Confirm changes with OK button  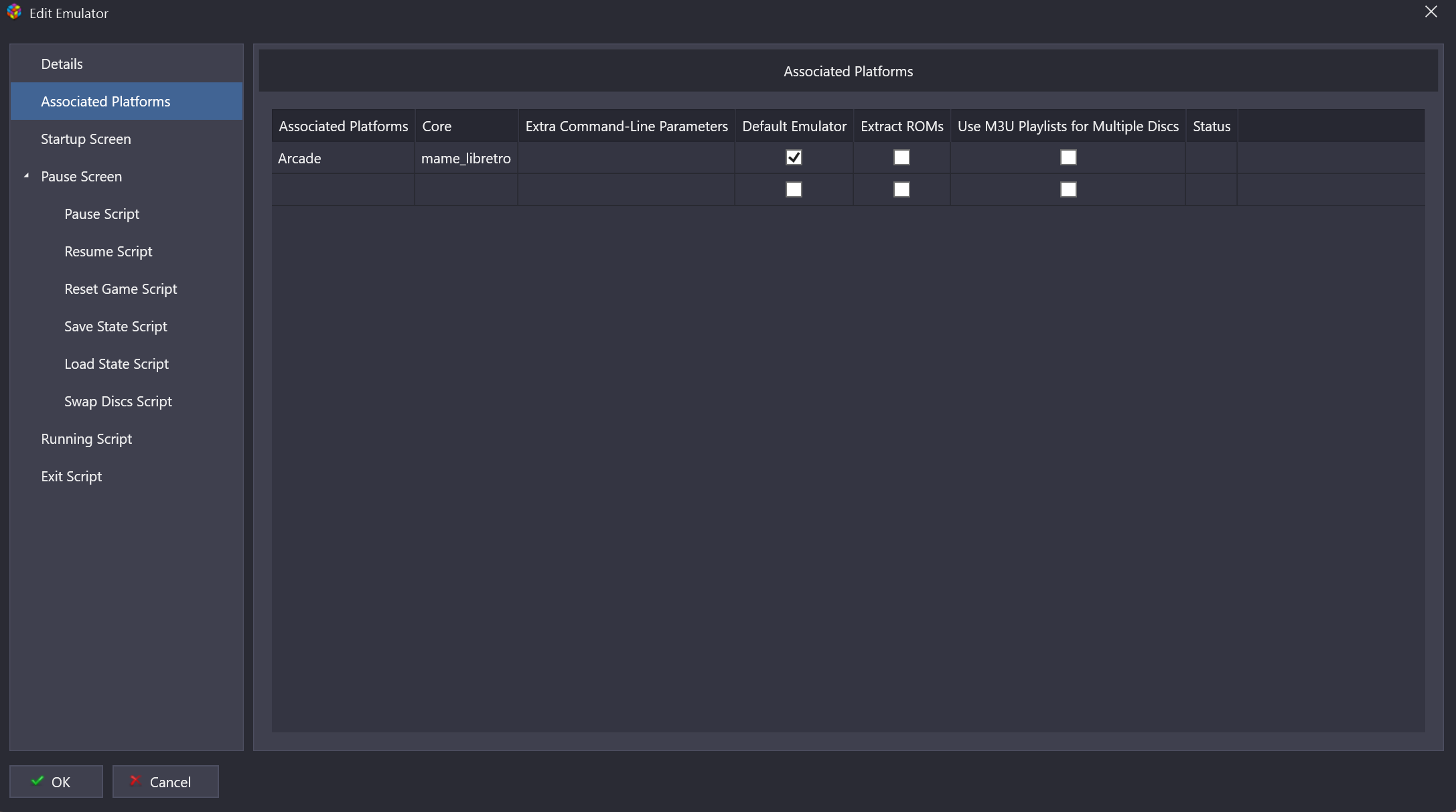click(x=56, y=781)
